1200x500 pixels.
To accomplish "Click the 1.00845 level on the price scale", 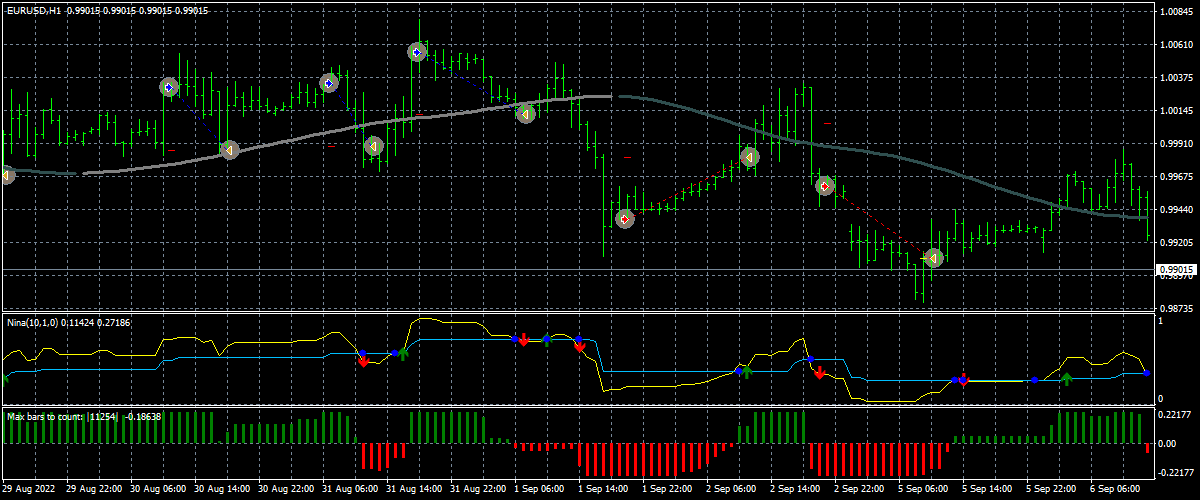I will coord(1176,12).
